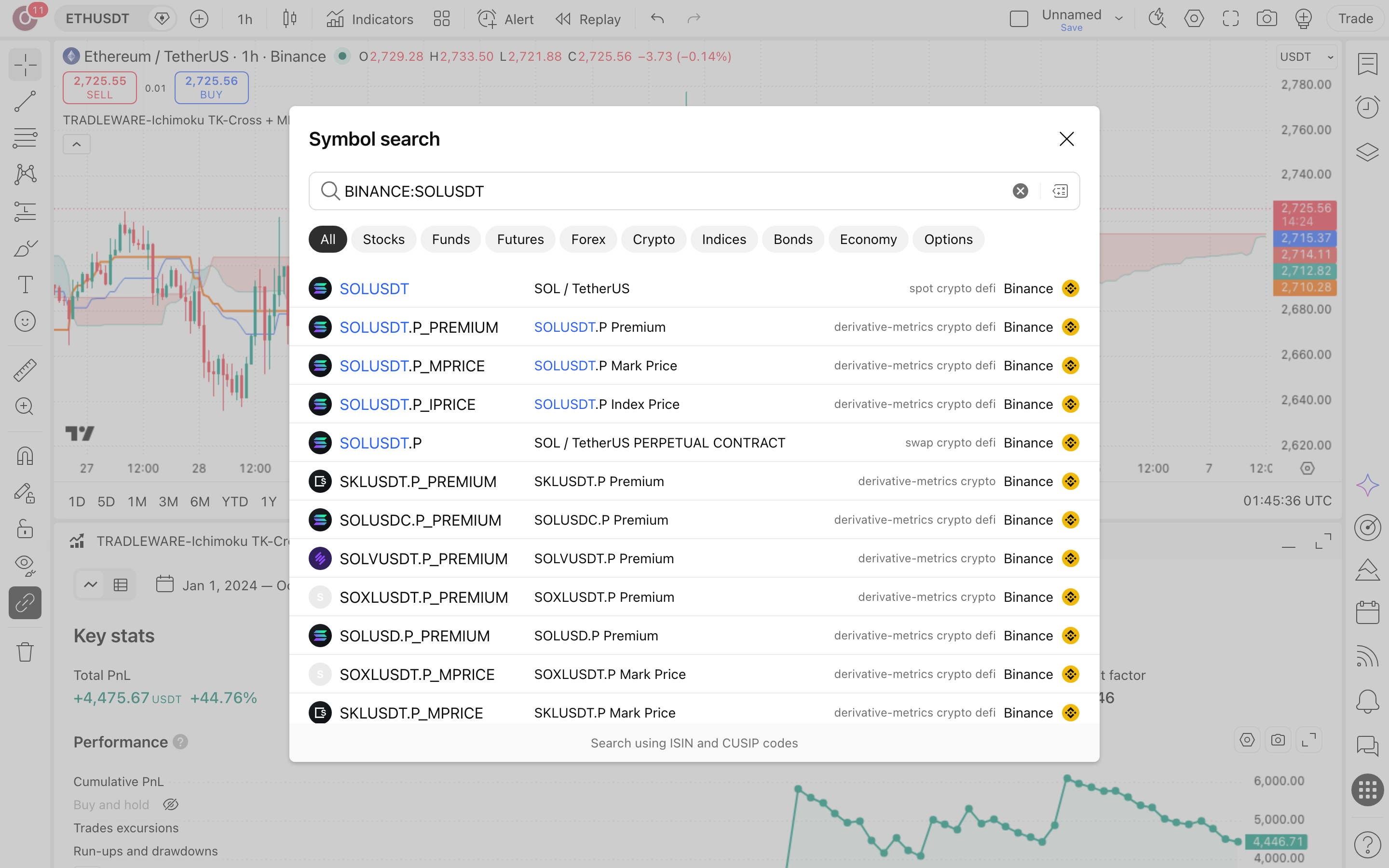
Task: Show the Buy and hold line
Action: [x=170, y=805]
